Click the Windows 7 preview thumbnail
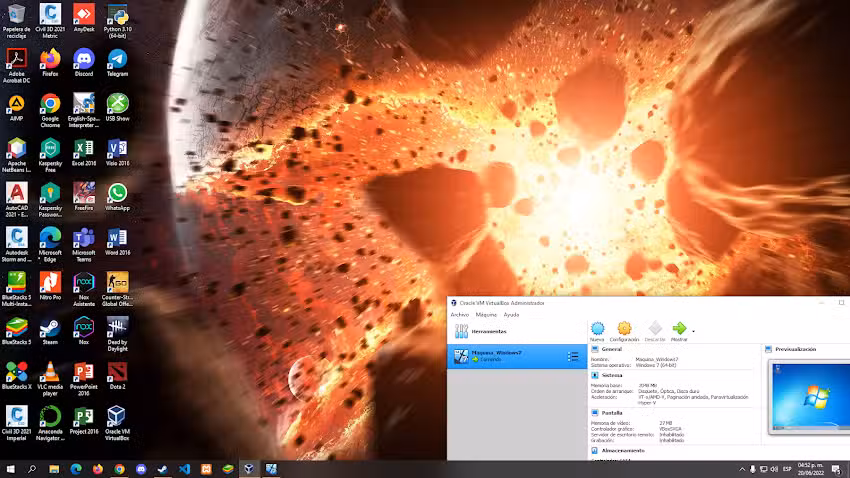Screen dimensions: 850x478 [810, 395]
